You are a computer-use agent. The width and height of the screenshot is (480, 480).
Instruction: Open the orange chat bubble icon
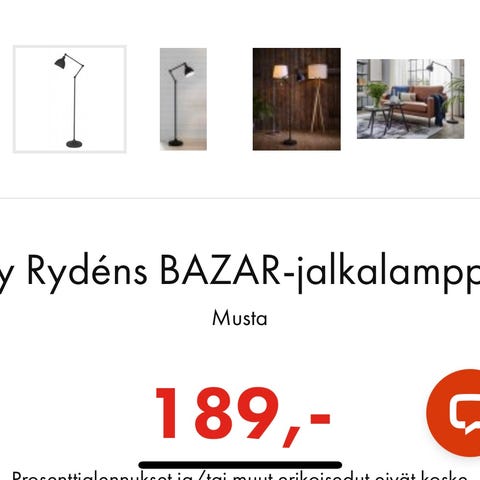(454, 413)
